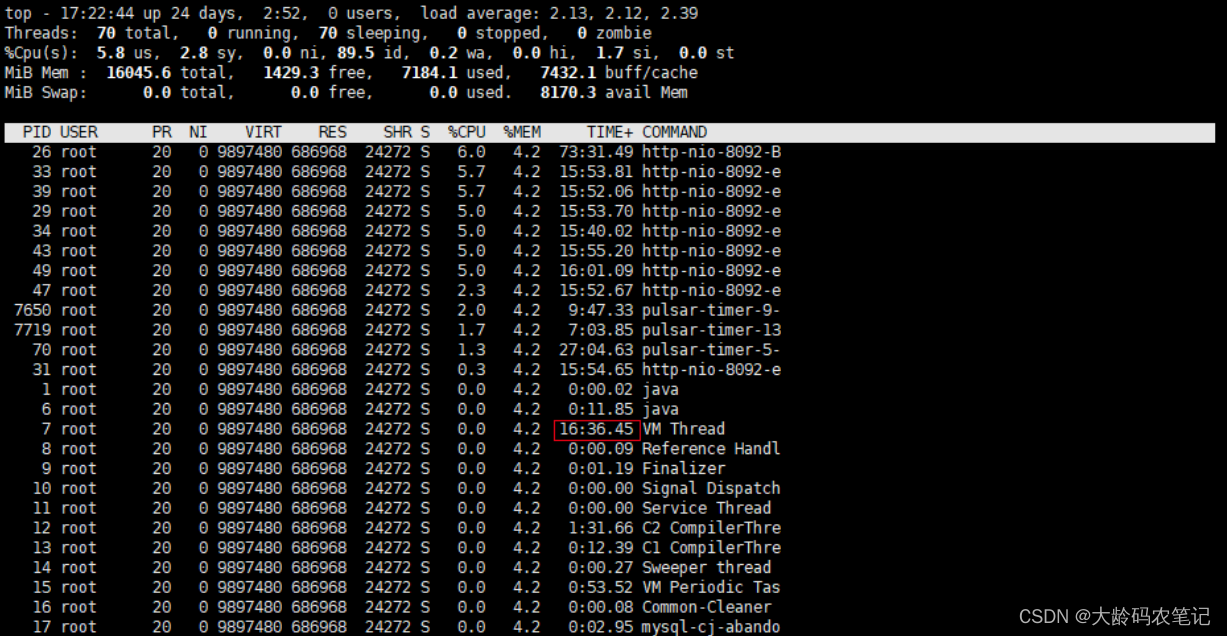Click the 9:47.33 time value
Image resolution: width=1227 pixels, height=636 pixels.
click(601, 310)
